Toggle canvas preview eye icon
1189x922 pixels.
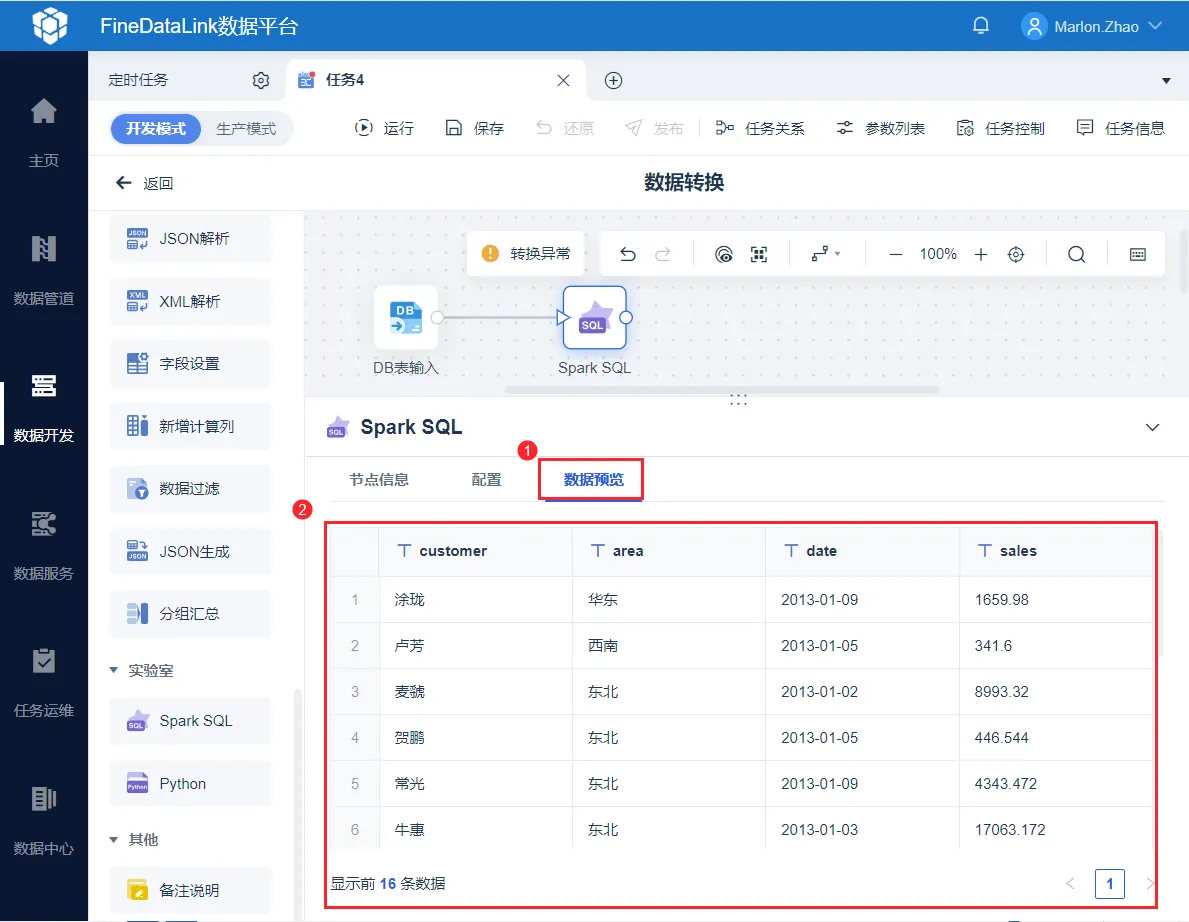click(724, 254)
